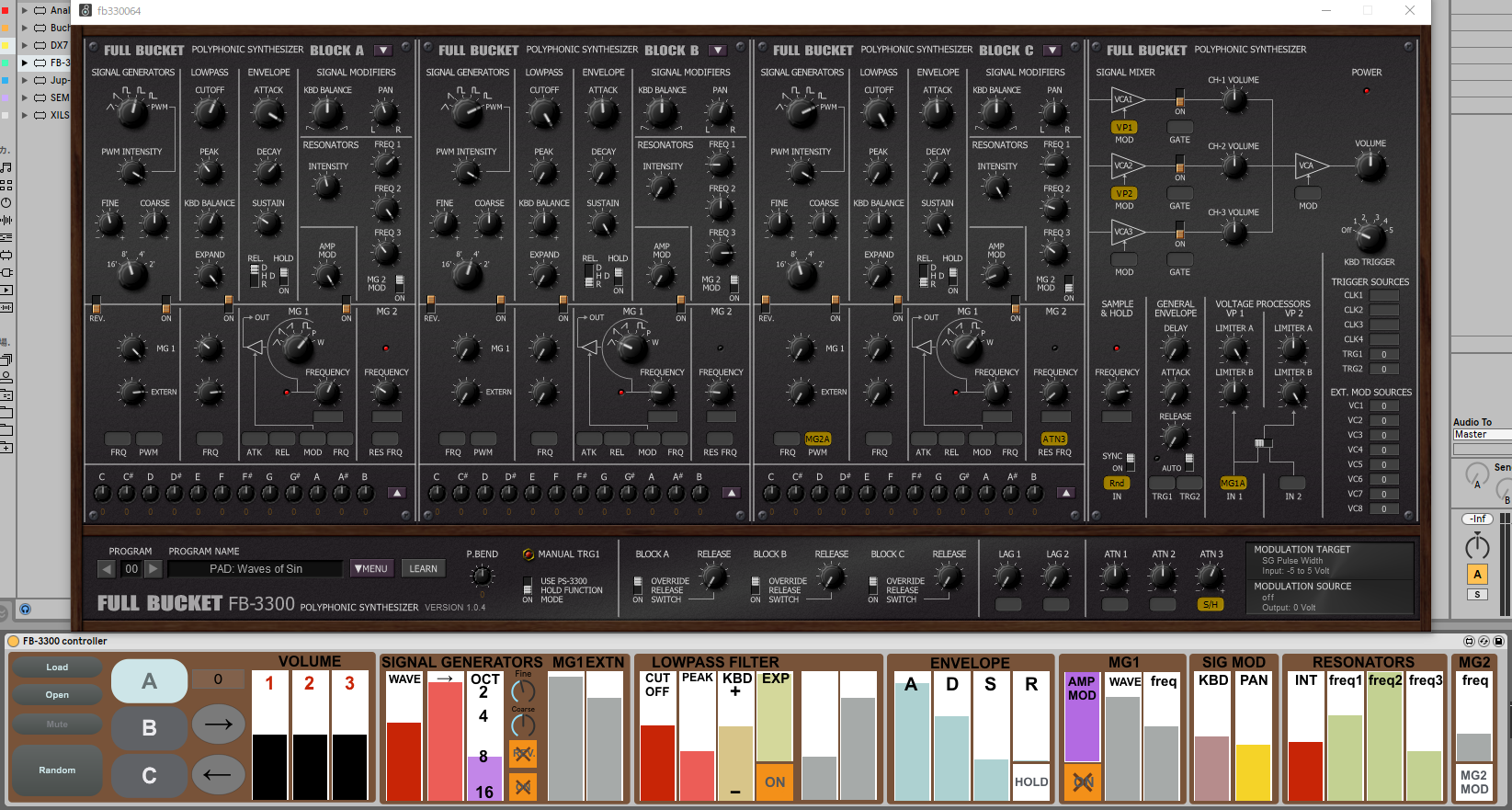Open the Block B dropdown arrow

(718, 51)
